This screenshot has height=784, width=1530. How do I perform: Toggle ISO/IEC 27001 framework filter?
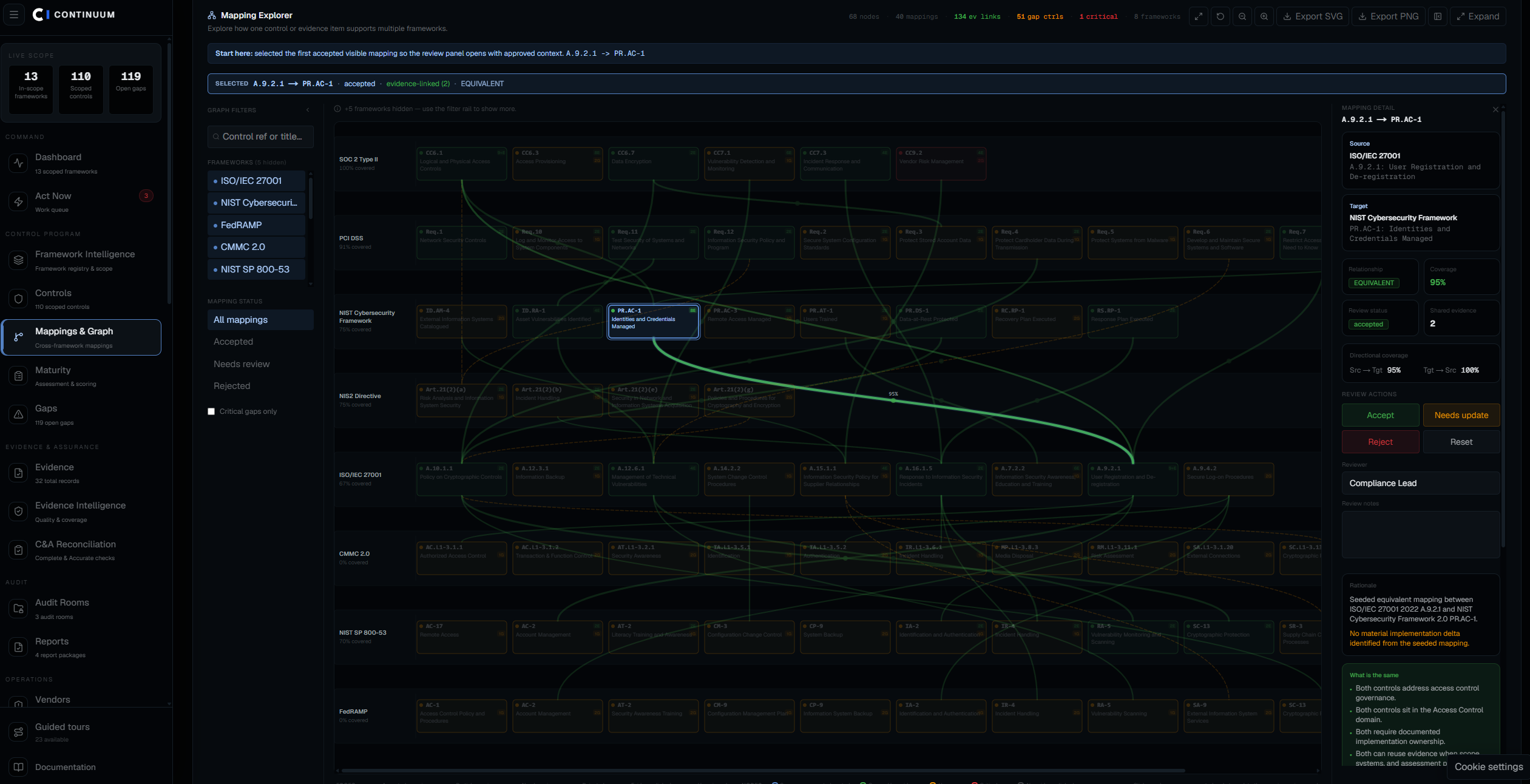coord(256,181)
